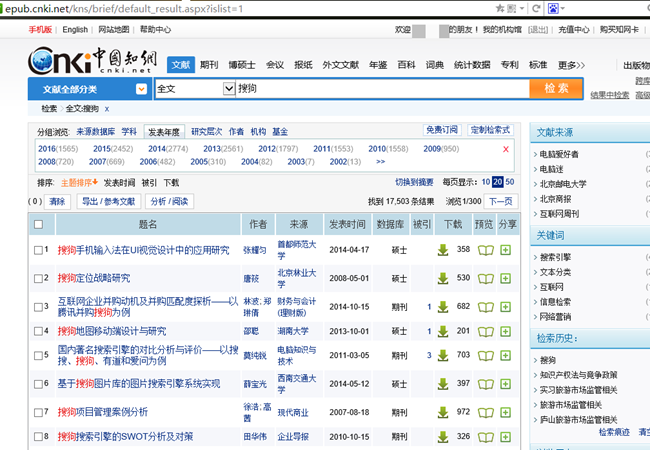Check the box for result row 7
The width and height of the screenshot is (650, 450).
tap(38, 412)
